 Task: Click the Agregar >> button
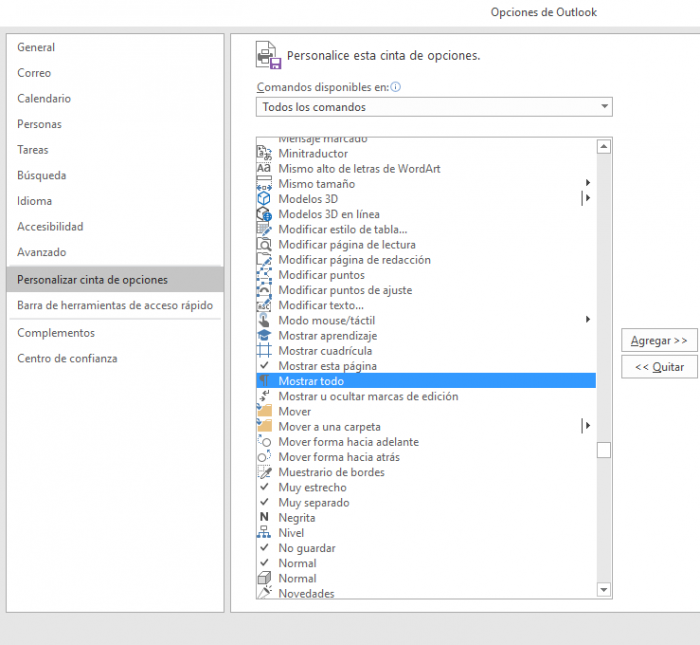(659, 341)
